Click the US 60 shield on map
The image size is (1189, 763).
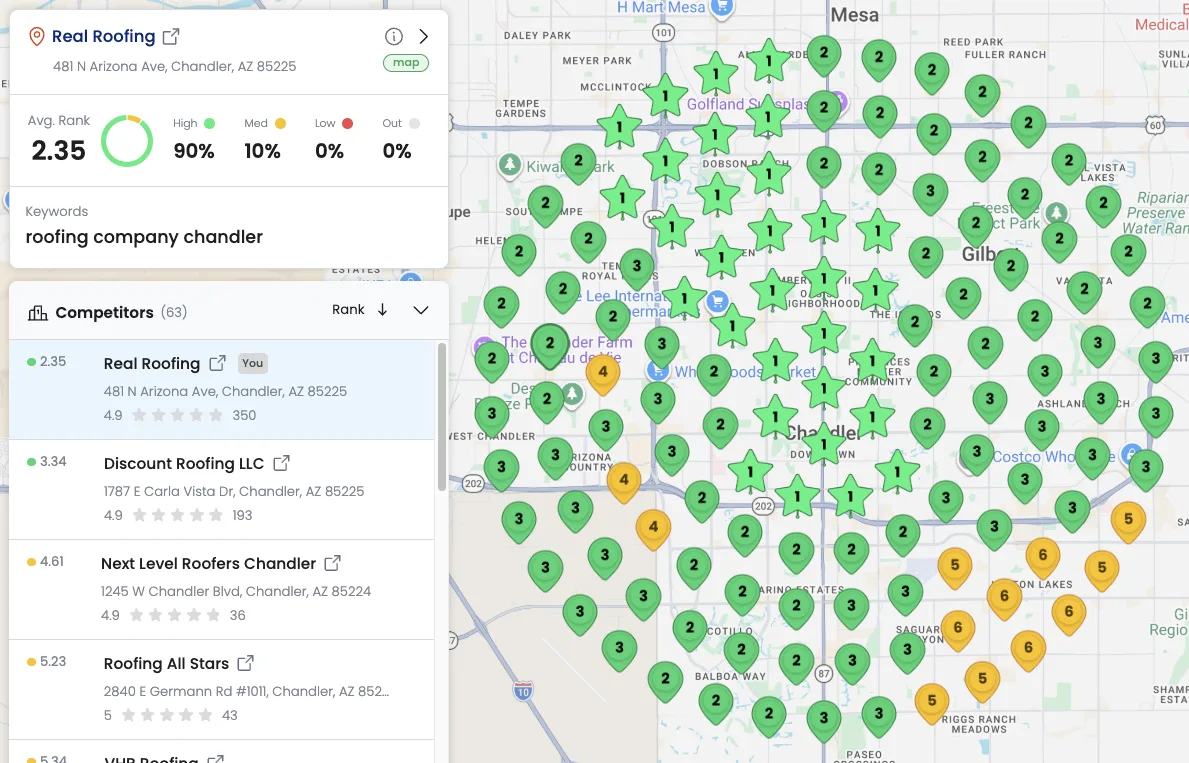click(x=1155, y=124)
